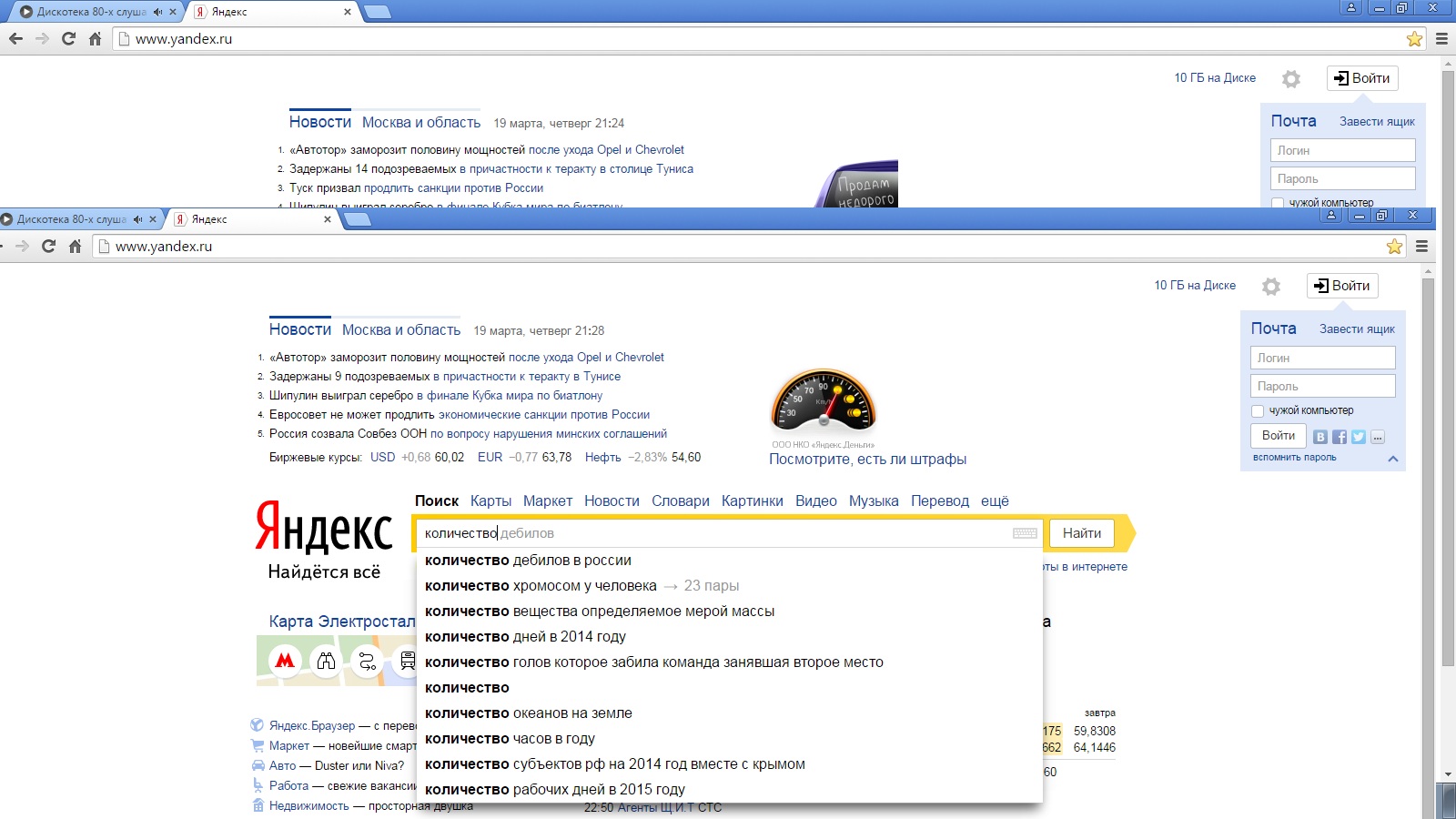The image size is (1456, 819).
Task: Open the virtual keyboard icon in search box
Action: click(x=1025, y=533)
